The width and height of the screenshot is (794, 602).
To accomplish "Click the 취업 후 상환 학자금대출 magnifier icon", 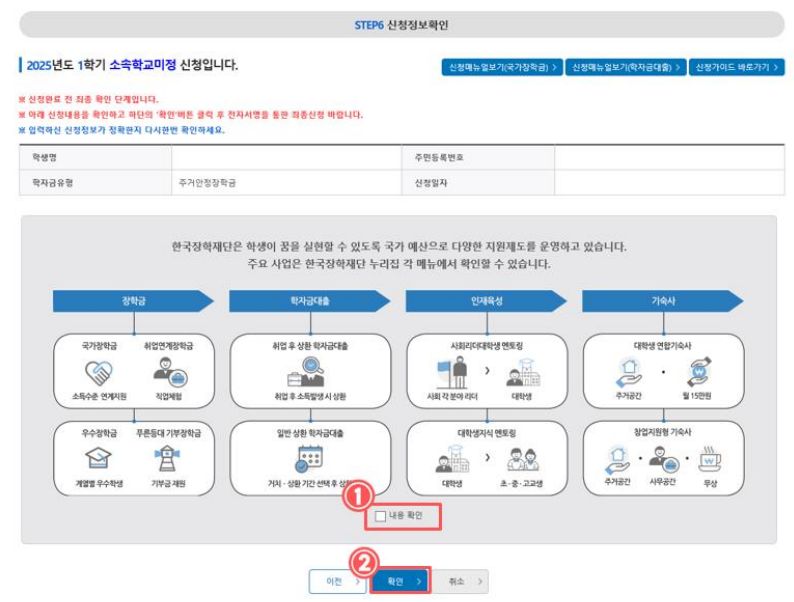I will point(306,372).
